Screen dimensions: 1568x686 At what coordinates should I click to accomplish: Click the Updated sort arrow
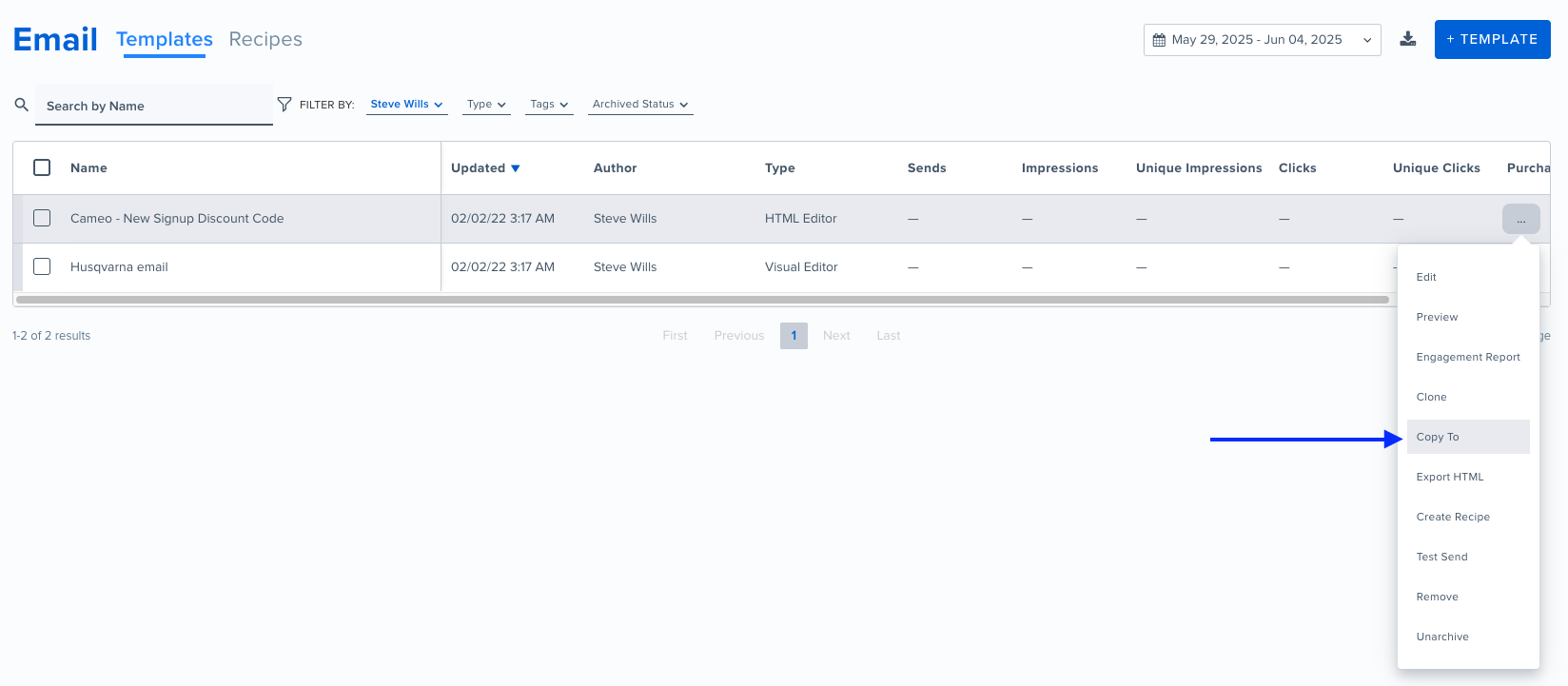pos(516,168)
